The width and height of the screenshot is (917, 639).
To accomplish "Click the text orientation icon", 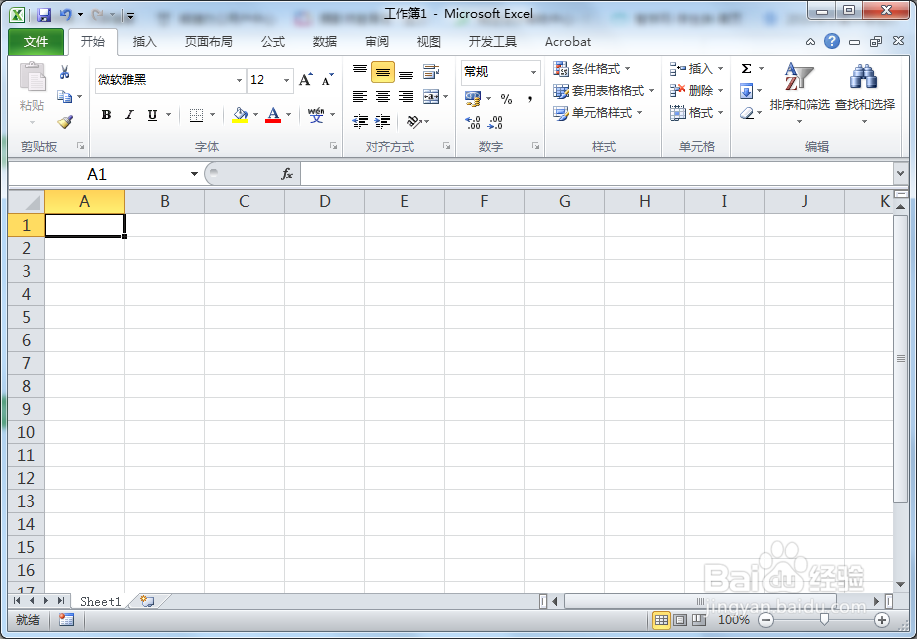I will [x=414, y=122].
